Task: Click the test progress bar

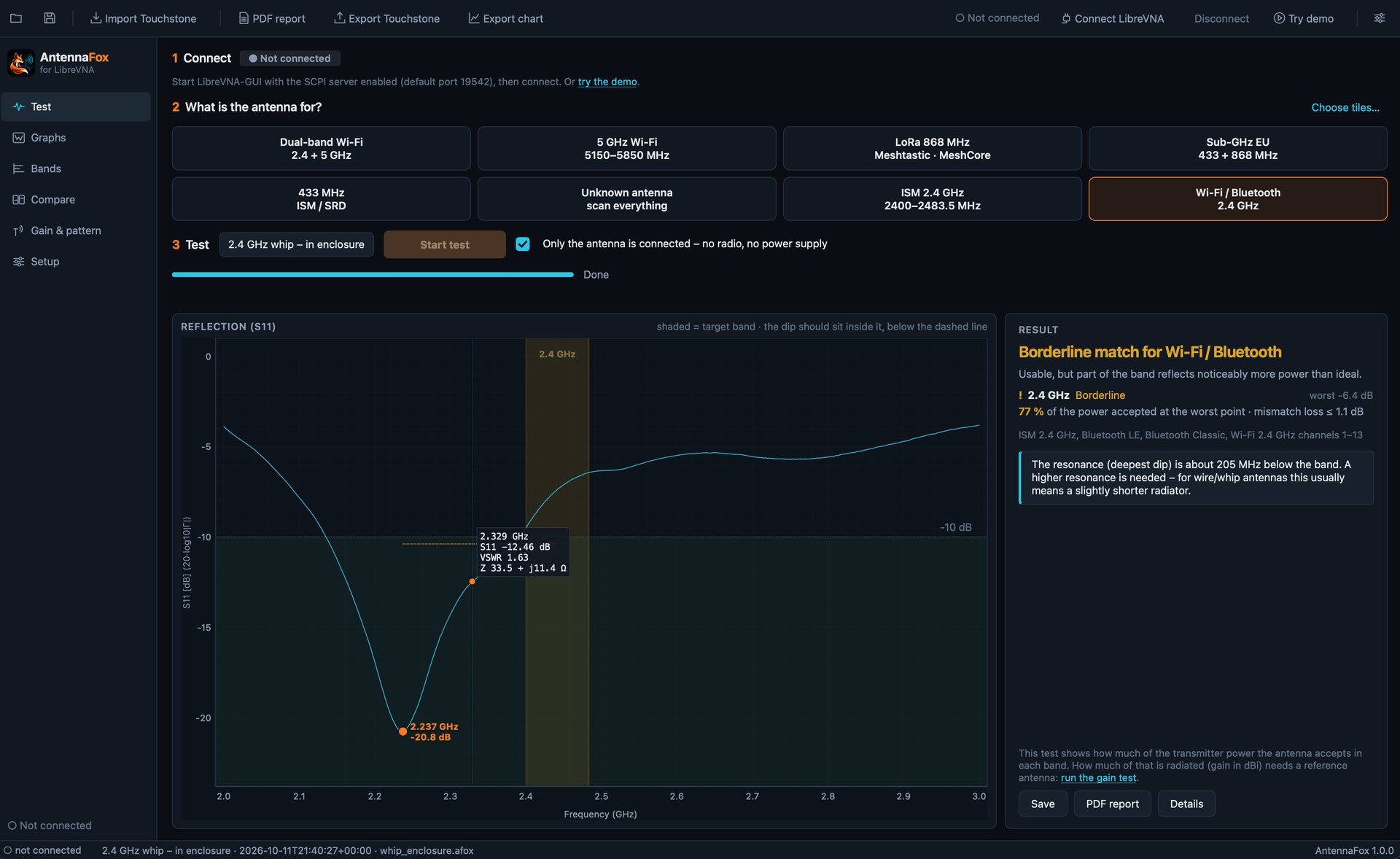Action: pyautogui.click(x=373, y=275)
